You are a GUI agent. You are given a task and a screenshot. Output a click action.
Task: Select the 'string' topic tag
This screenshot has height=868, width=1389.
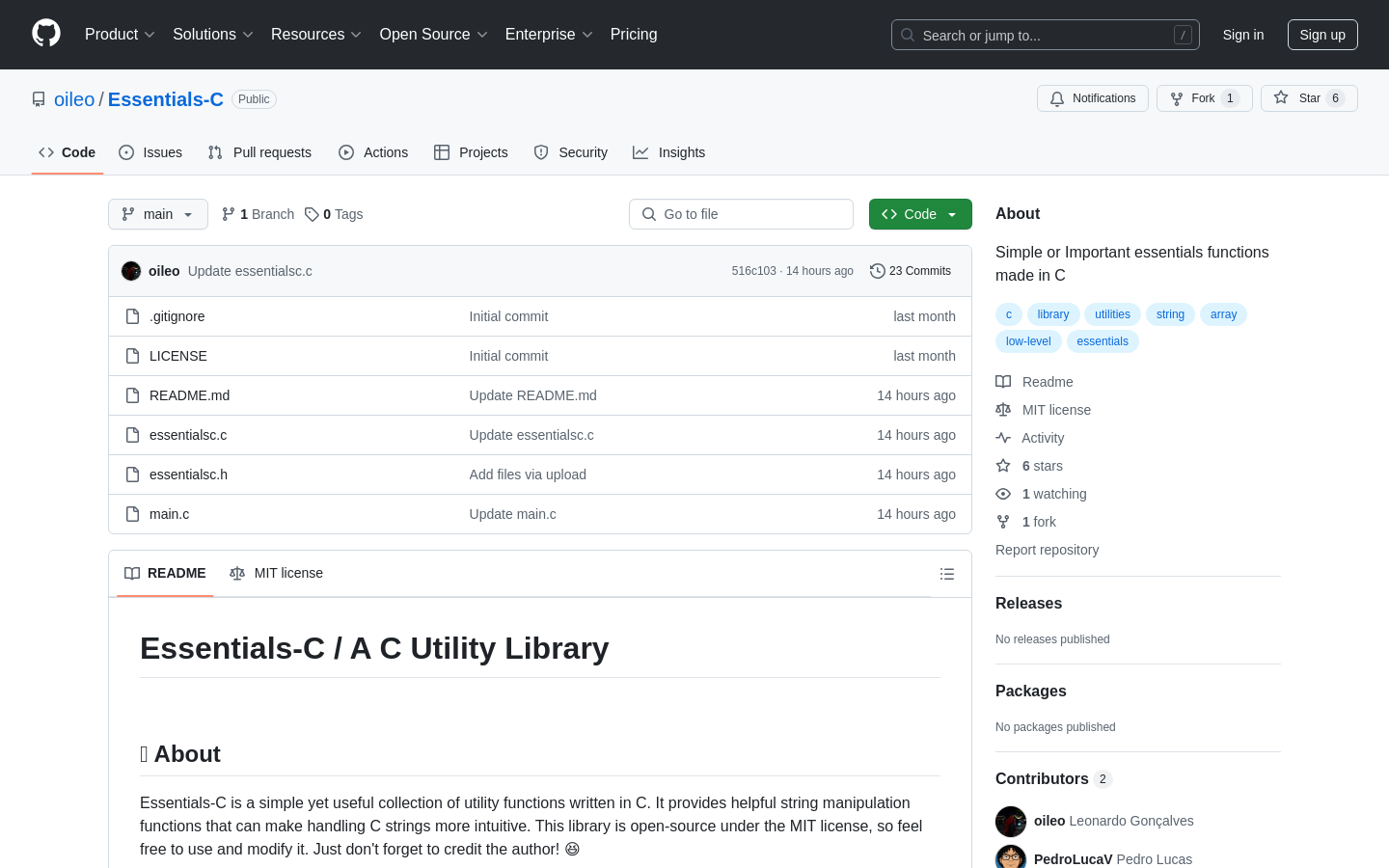(x=1170, y=314)
